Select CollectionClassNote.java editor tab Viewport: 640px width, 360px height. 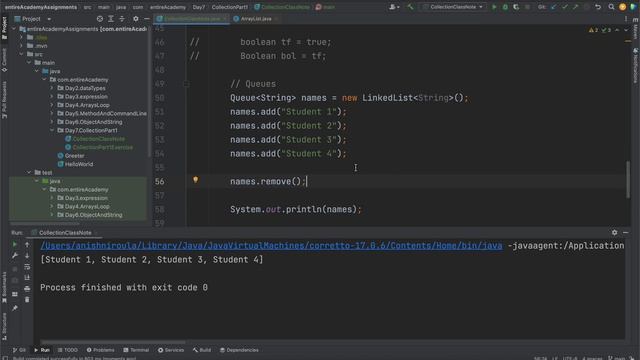[x=191, y=19]
